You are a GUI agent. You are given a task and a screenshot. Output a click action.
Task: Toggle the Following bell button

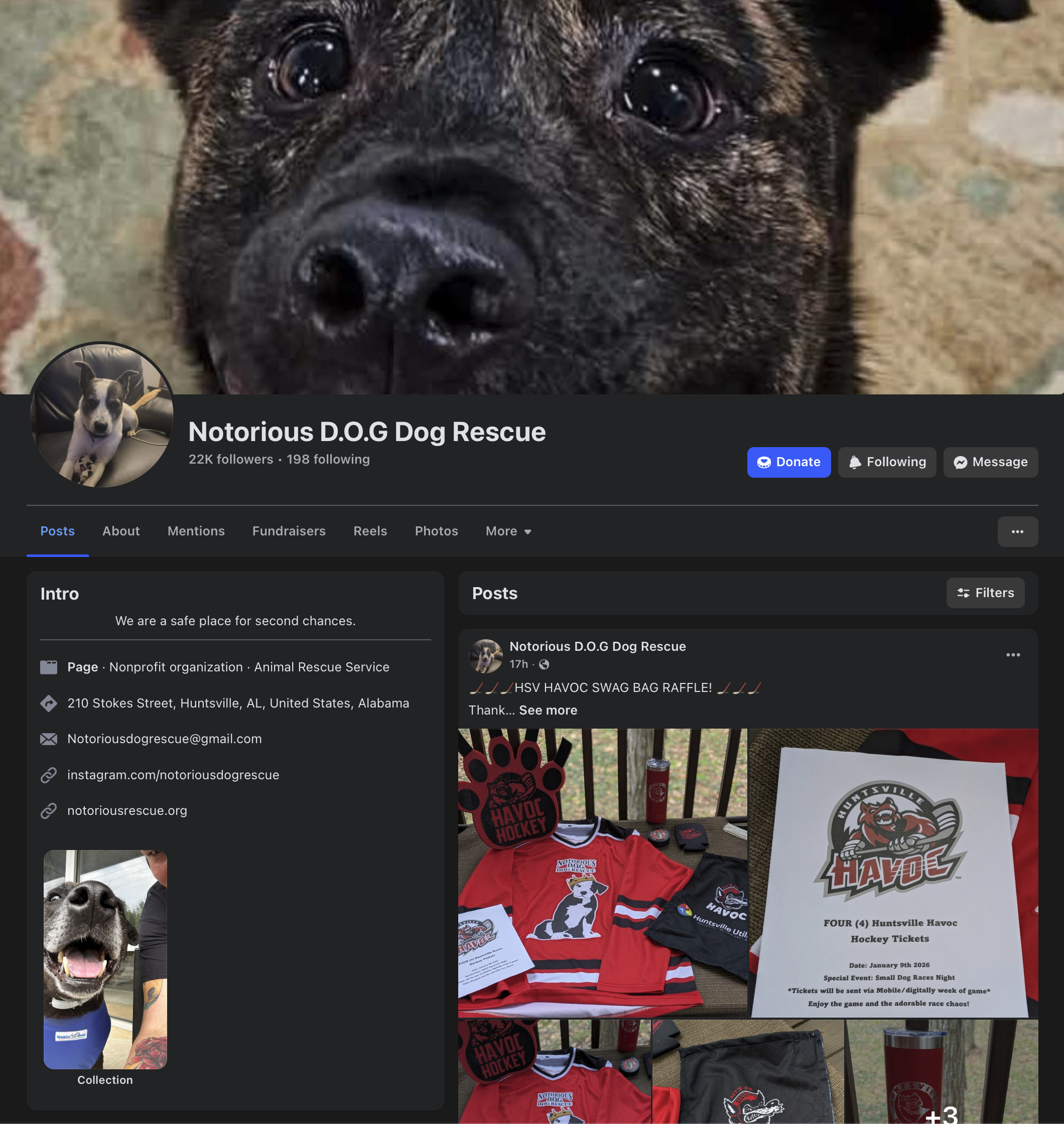(x=886, y=462)
